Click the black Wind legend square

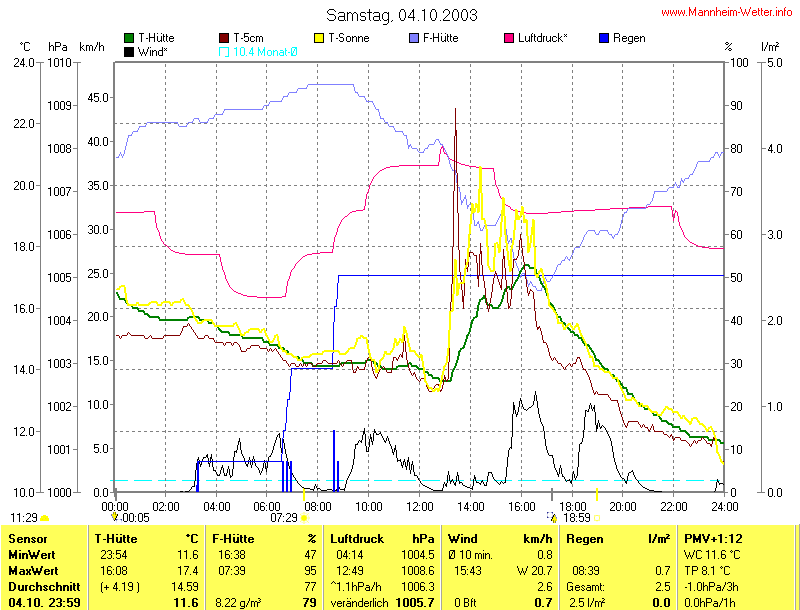[129, 51]
